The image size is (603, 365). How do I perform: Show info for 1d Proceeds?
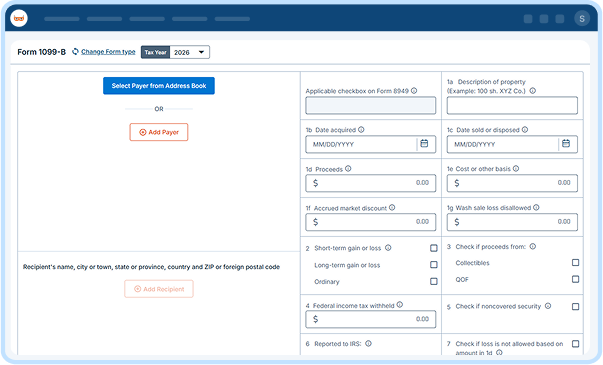(348, 168)
